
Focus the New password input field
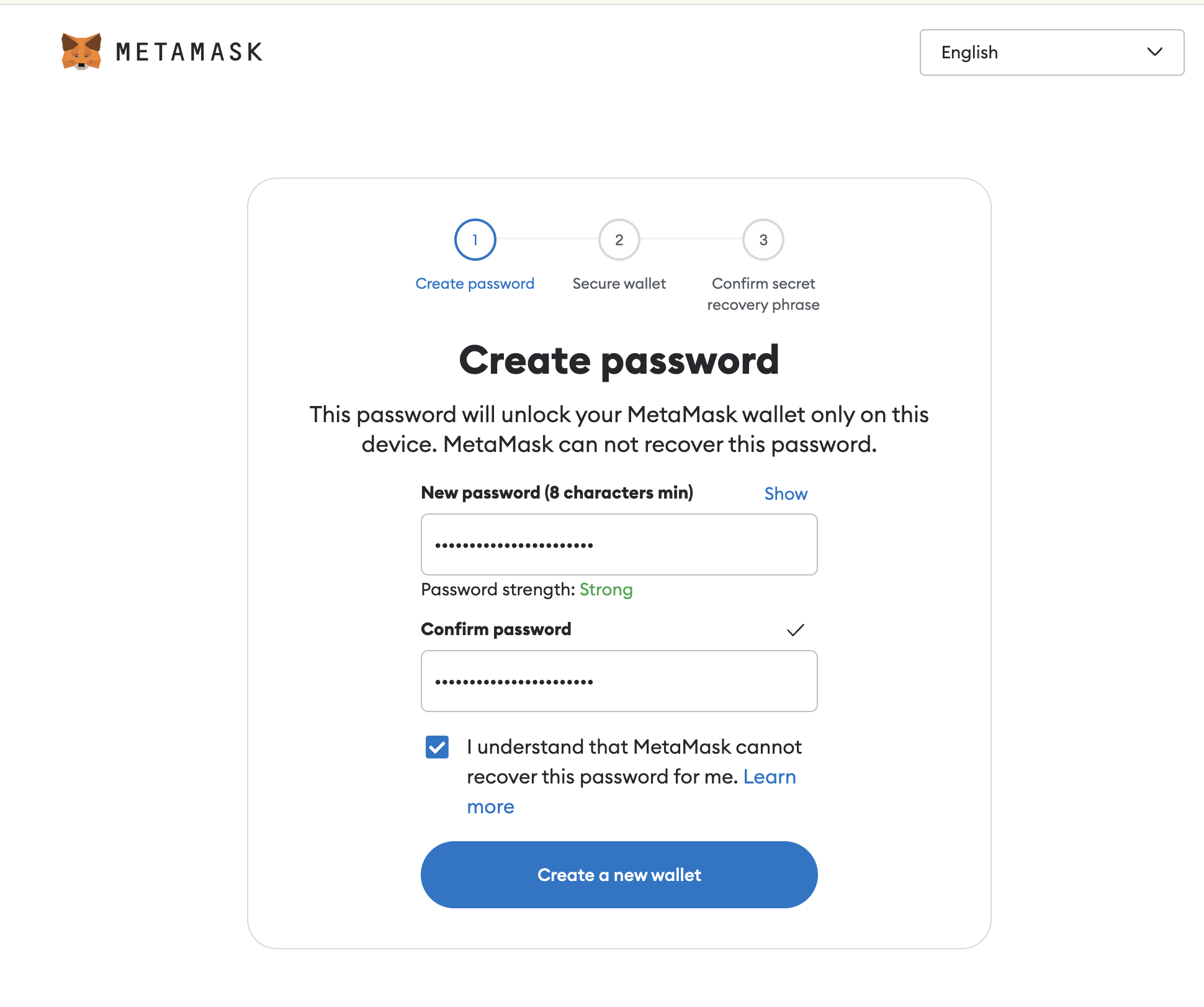(619, 544)
